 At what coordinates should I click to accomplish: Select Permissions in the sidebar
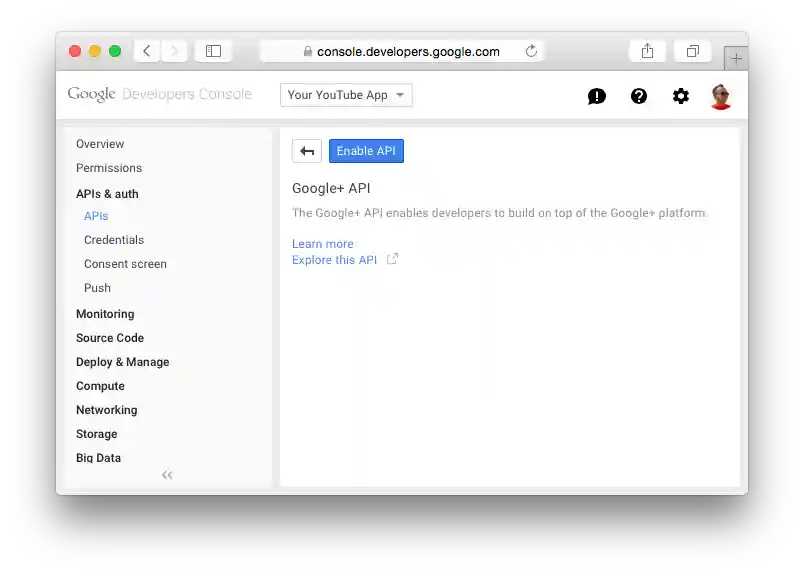click(x=109, y=168)
